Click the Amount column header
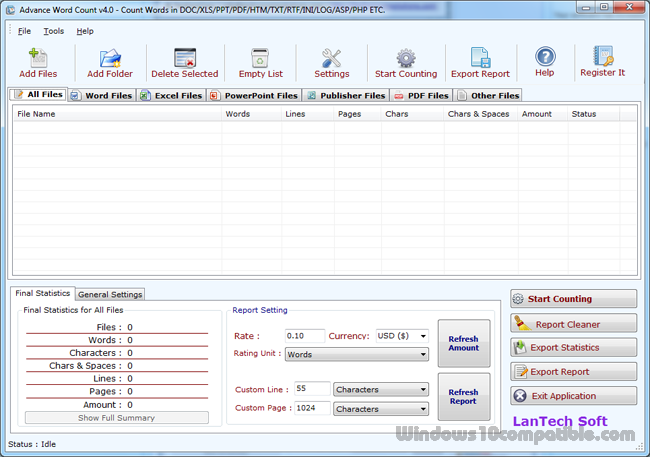Screen dimensions: 650x457 point(543,114)
